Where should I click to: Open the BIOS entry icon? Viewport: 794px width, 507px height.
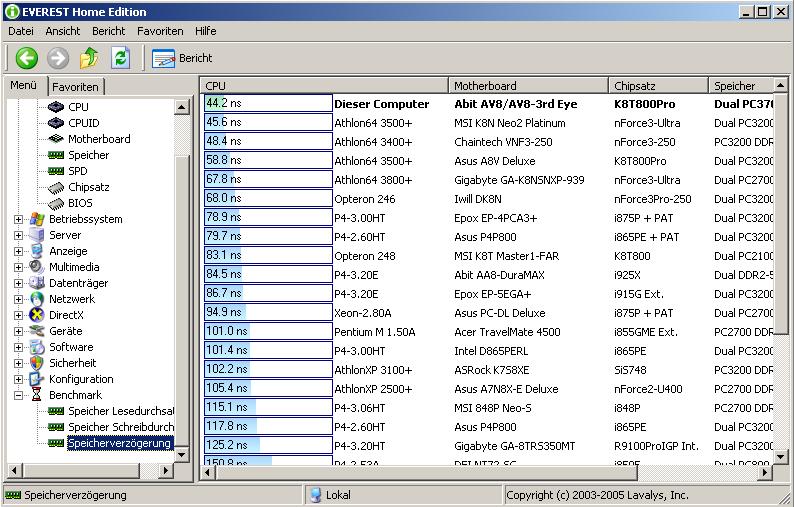pyautogui.click(x=56, y=203)
